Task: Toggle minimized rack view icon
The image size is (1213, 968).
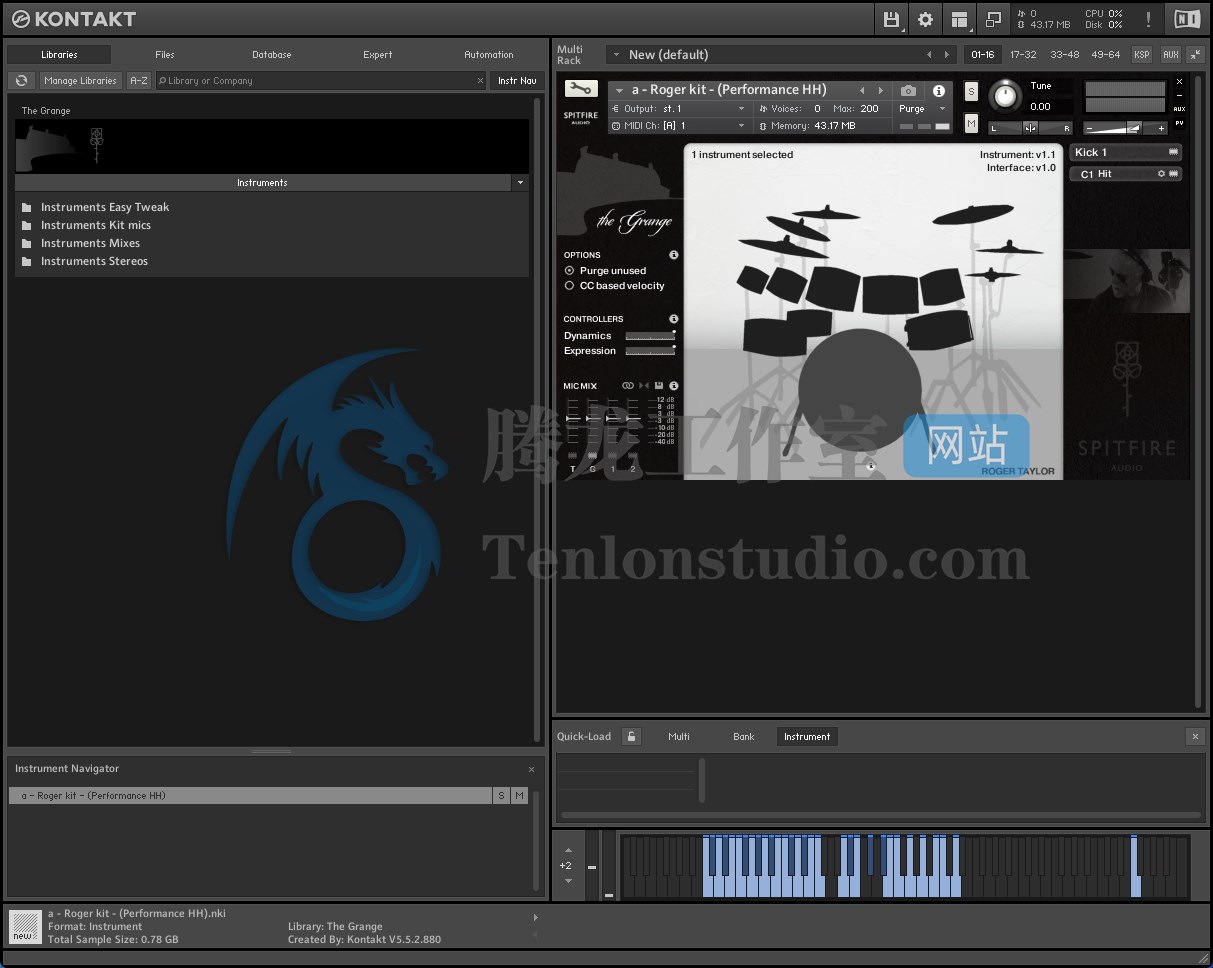Action: coord(993,19)
